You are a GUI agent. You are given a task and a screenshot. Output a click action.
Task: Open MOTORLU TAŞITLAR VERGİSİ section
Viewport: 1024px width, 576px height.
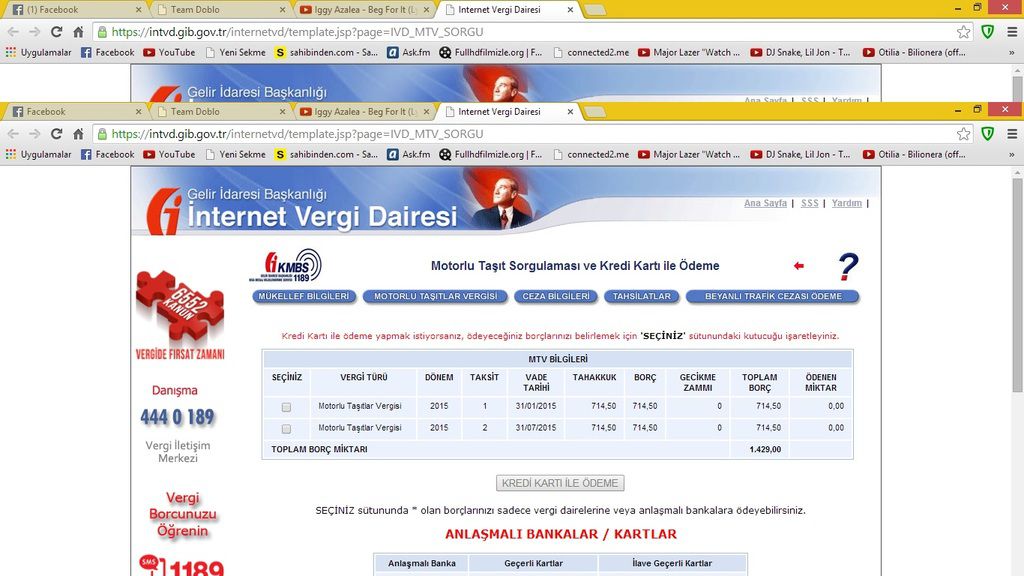(x=436, y=296)
